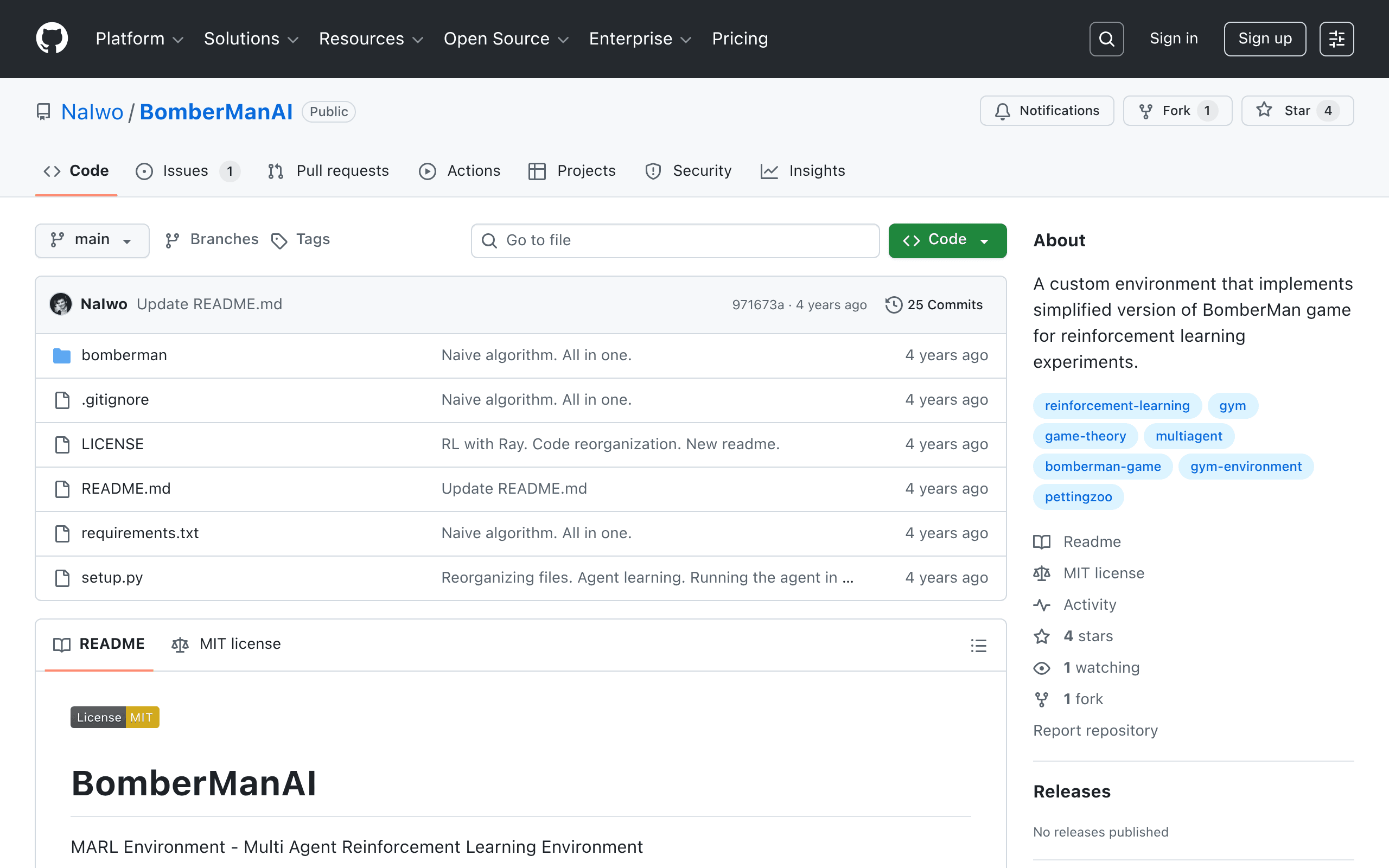Click the Nalwo avatar in commit row
Image resolution: width=1389 pixels, height=868 pixels.
click(x=61, y=304)
